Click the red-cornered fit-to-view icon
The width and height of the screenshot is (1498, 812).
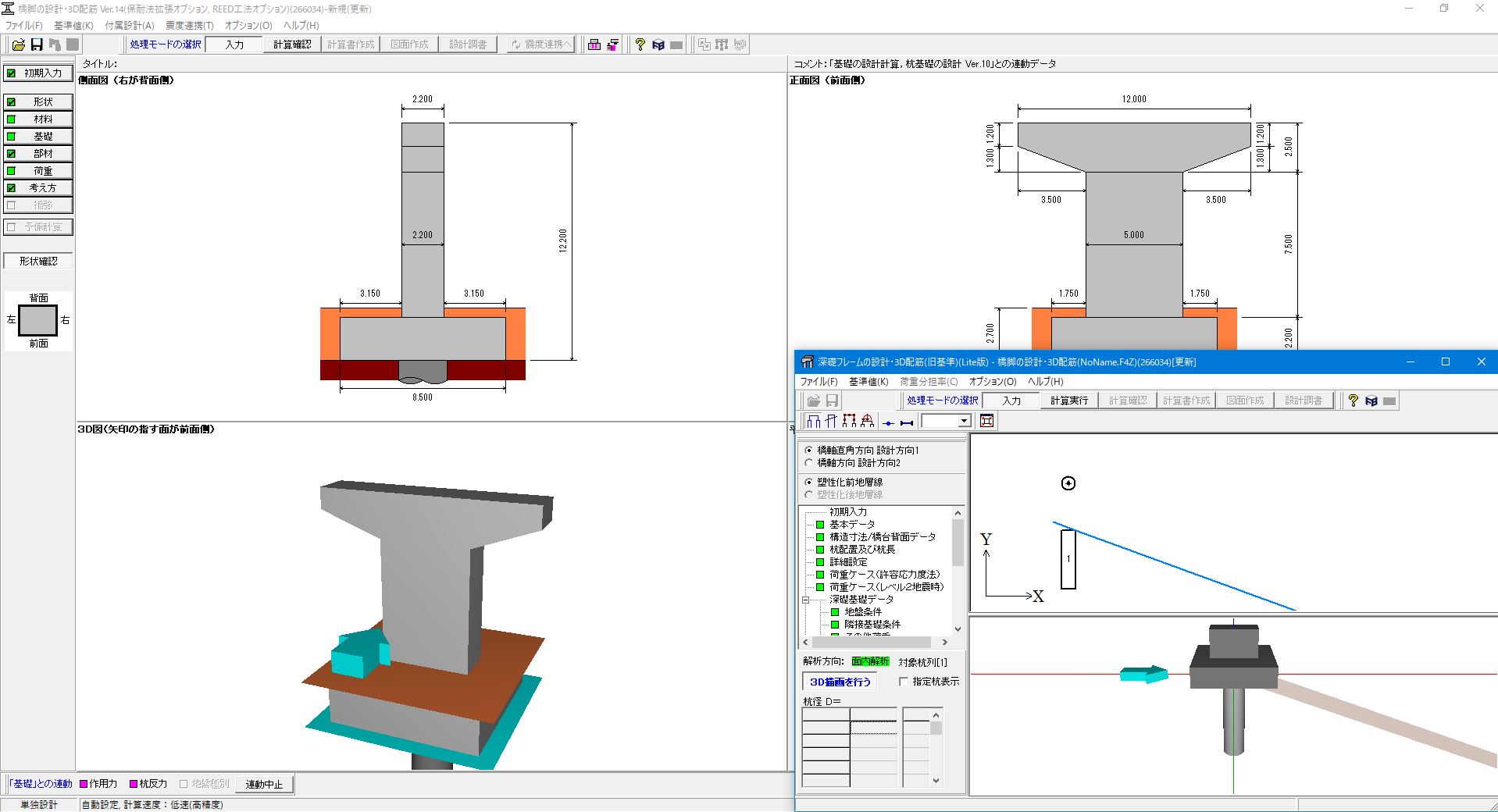(x=986, y=422)
